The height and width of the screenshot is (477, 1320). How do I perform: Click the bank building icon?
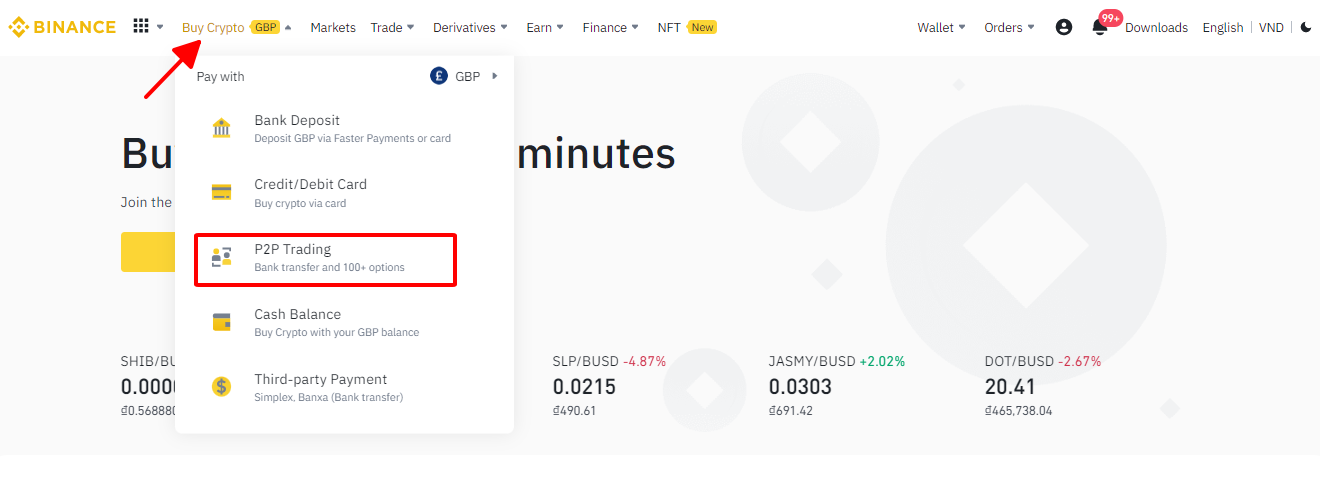pos(221,128)
